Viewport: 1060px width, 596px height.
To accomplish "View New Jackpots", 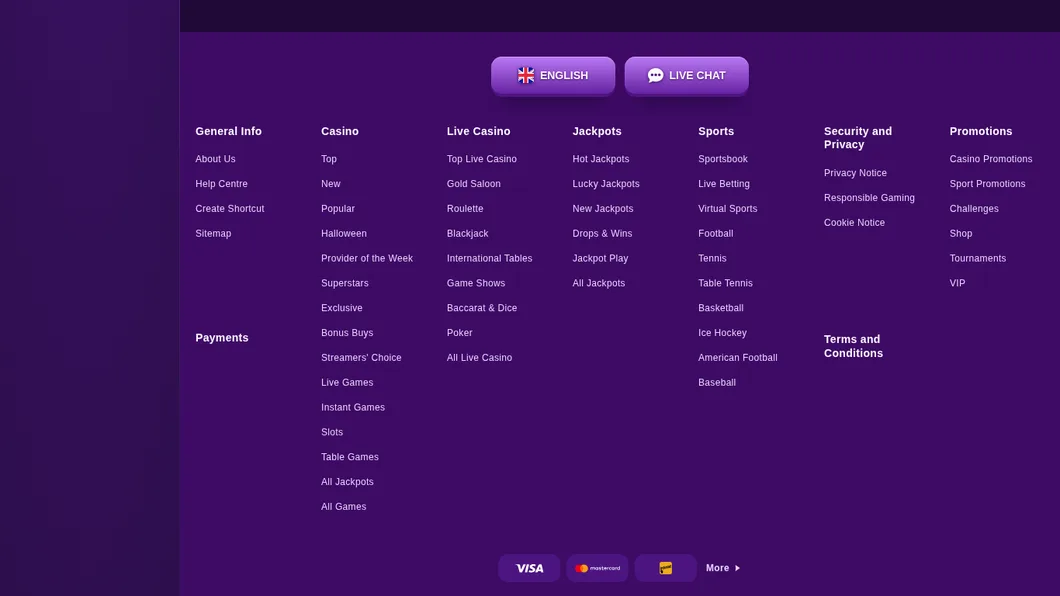I will tap(602, 209).
